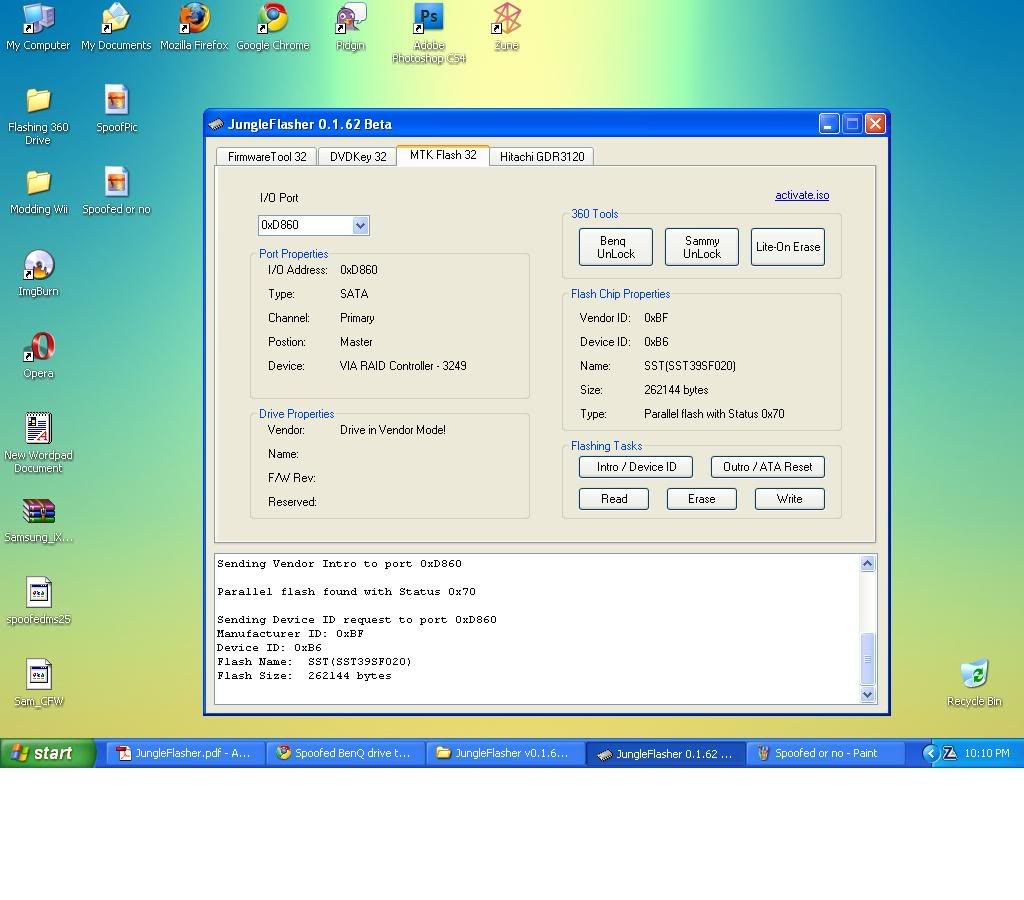Click the Benq UnLock button
Screen dimensions: 1024x900
pos(615,247)
